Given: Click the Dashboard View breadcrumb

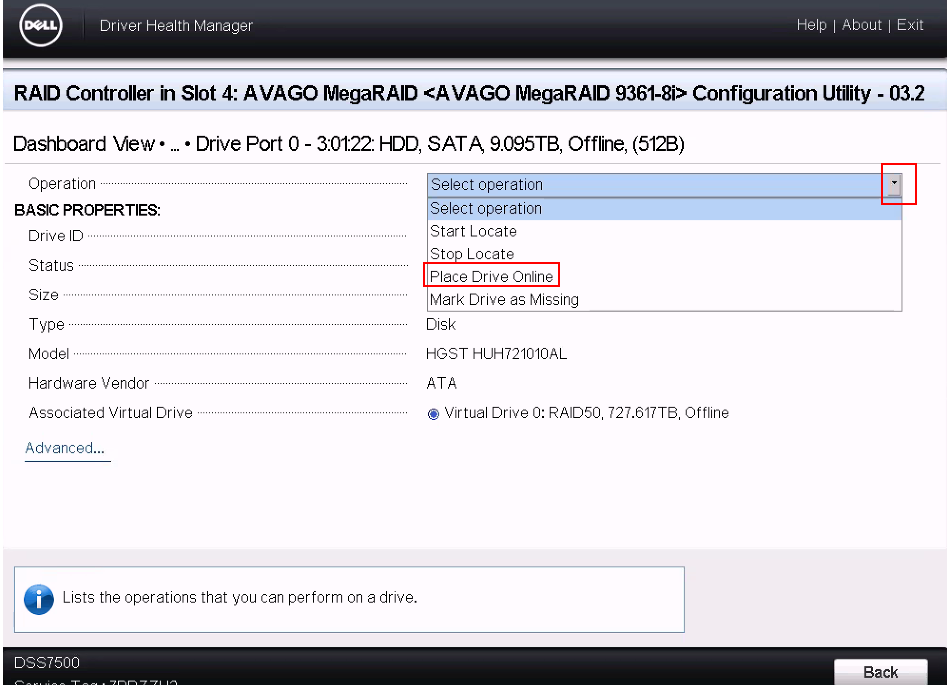Looking at the screenshot, I should (x=84, y=144).
